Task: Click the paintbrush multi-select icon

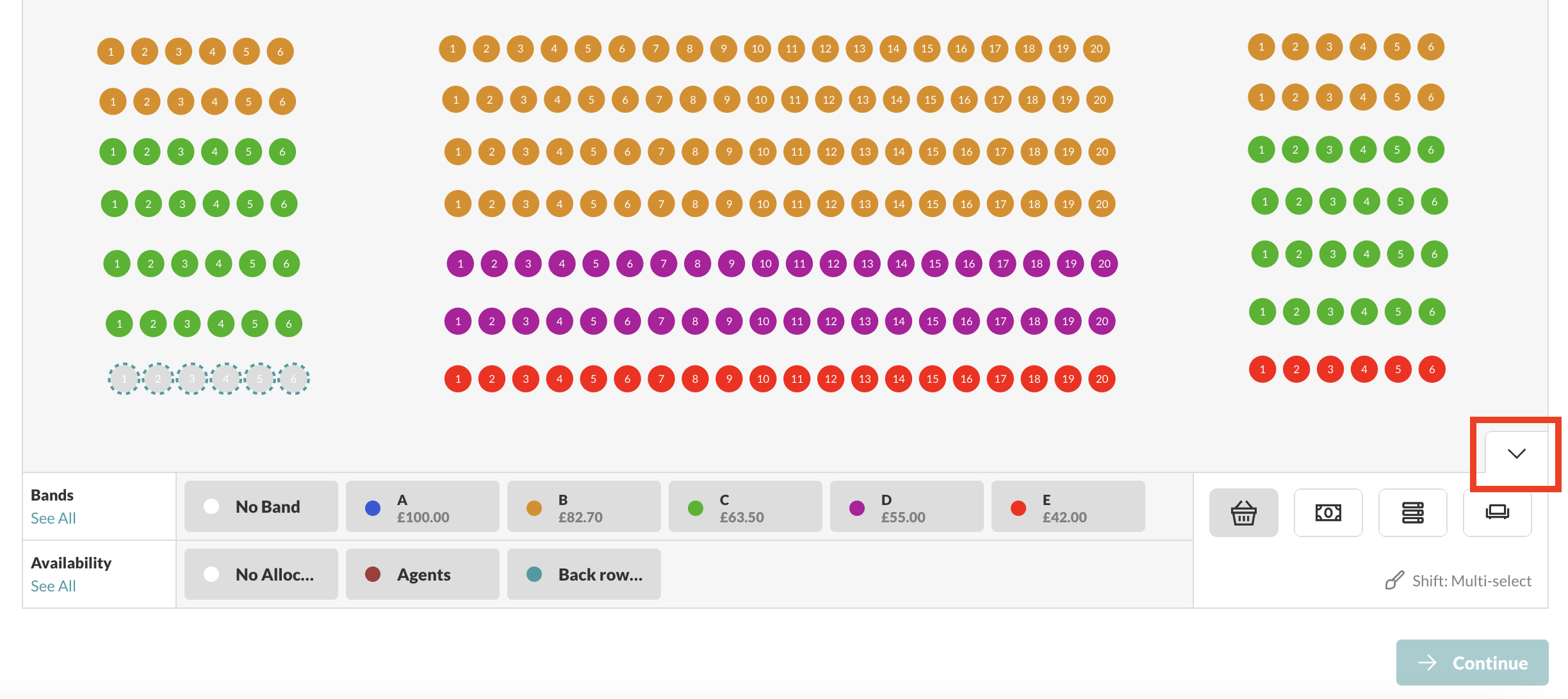Action: [1394, 581]
